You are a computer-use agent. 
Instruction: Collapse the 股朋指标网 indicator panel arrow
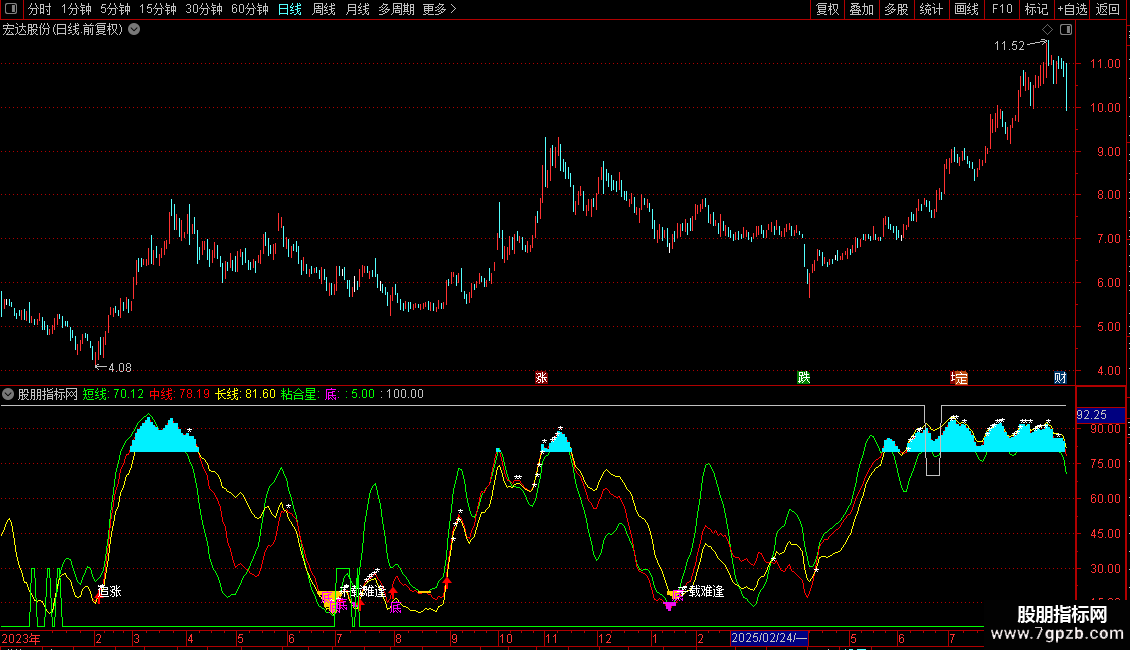[9, 394]
